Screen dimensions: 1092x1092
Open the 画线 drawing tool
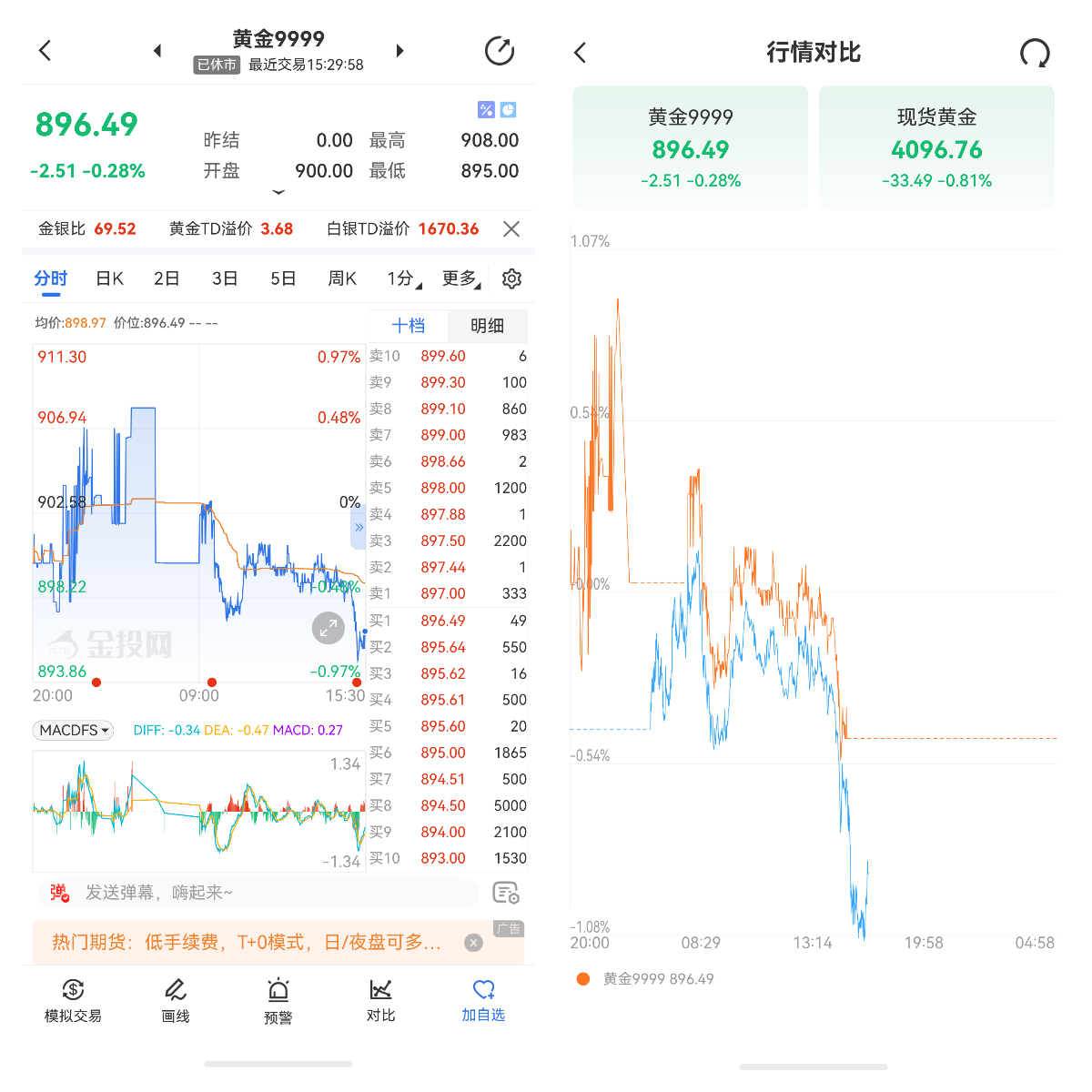(176, 1001)
